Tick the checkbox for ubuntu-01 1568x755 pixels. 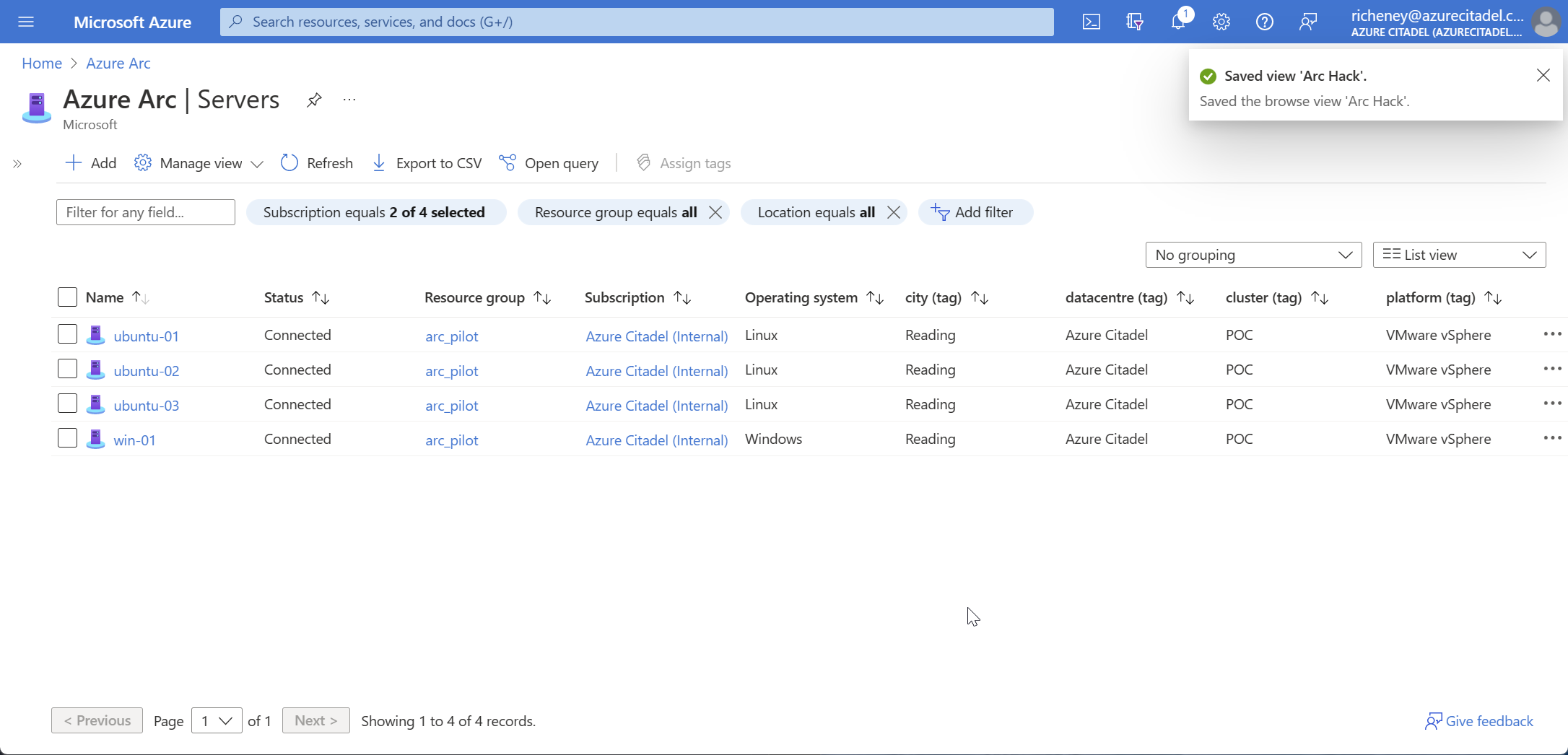pyautogui.click(x=67, y=334)
